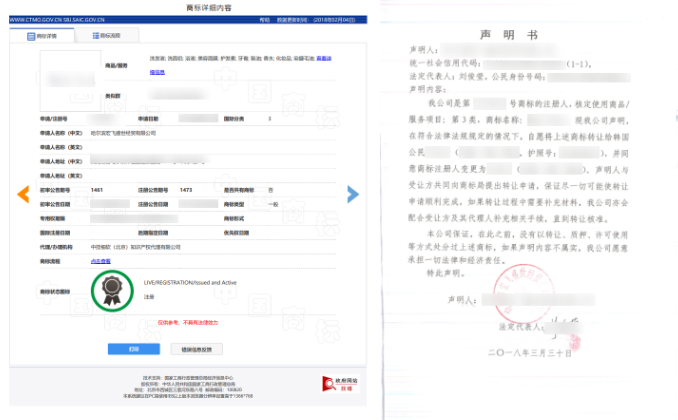
Task: Open the 点击查看 trademark process link
Action: (101, 261)
